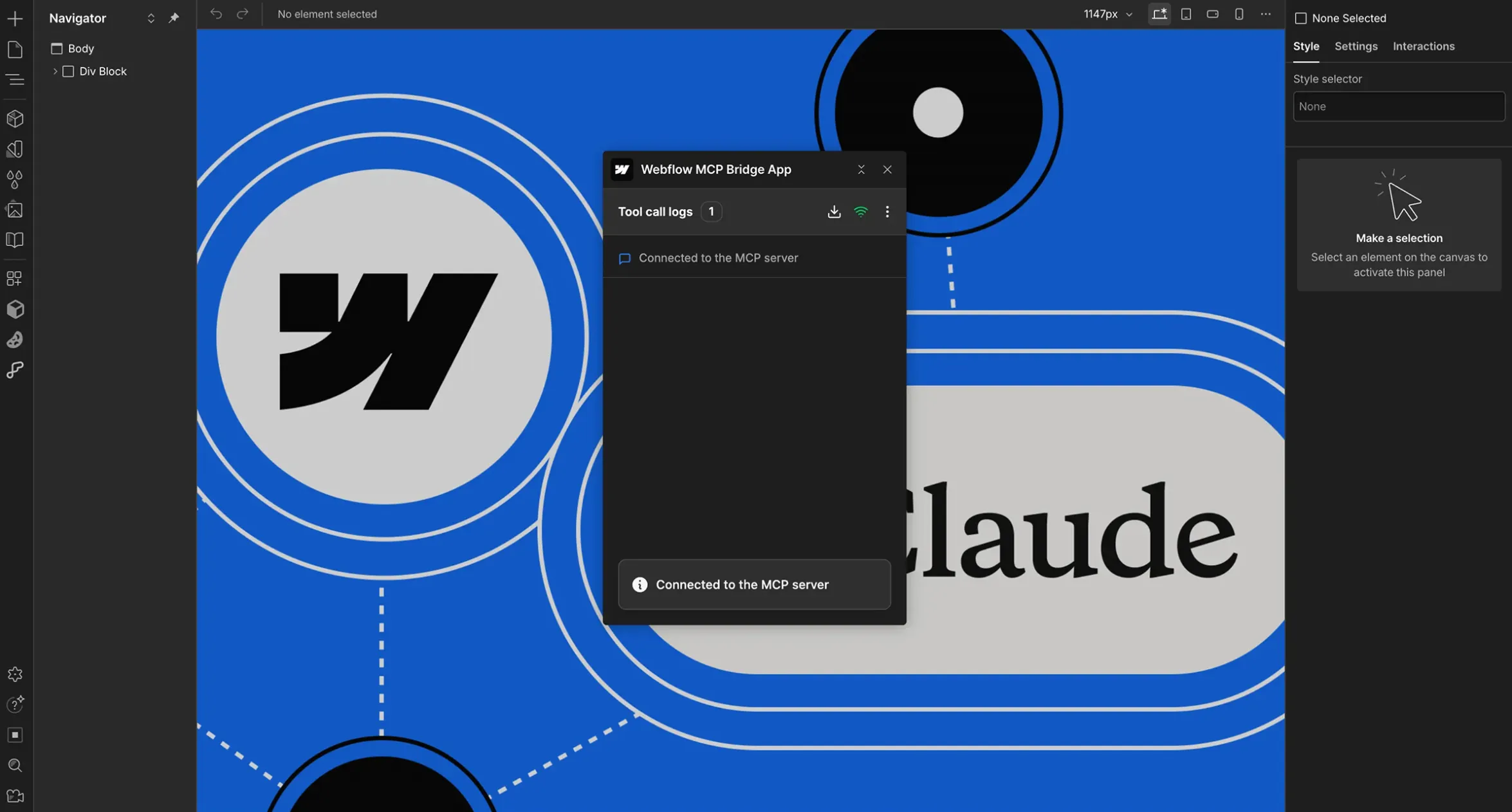Open the Apps grid icon
Image resolution: width=1512 pixels, height=812 pixels.
(x=15, y=278)
